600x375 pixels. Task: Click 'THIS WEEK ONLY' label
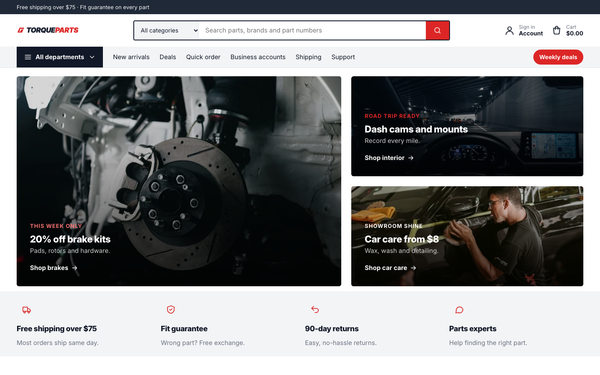click(56, 226)
